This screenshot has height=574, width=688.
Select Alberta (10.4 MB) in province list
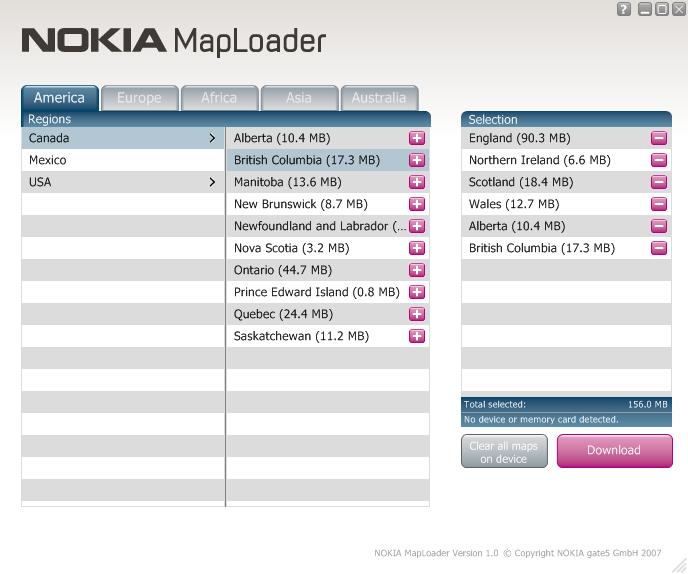[x=328, y=138]
